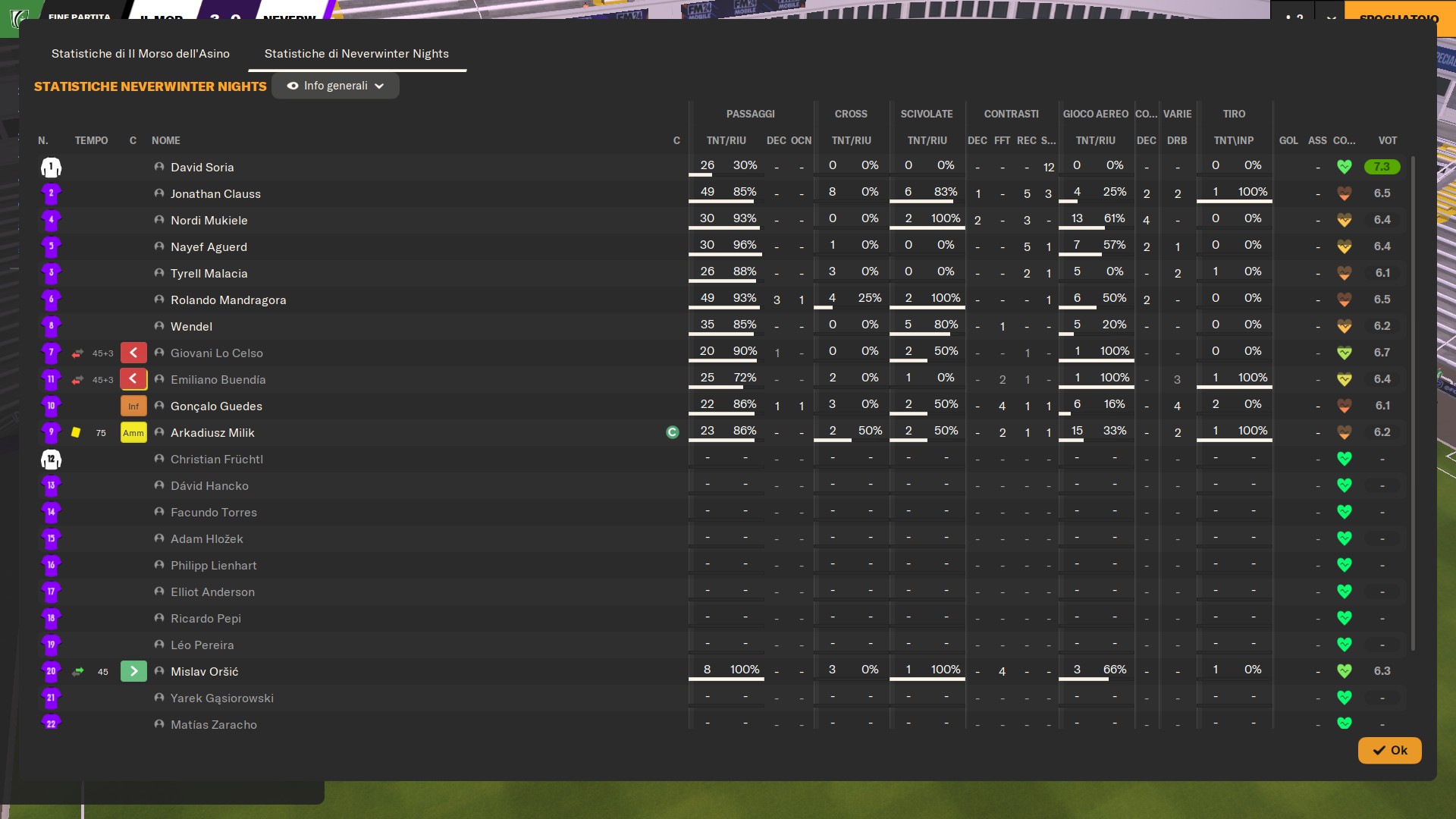Screen dimensions: 1456x819
Task: Click Mandragora's 25% cross completion value
Action: coord(870,298)
